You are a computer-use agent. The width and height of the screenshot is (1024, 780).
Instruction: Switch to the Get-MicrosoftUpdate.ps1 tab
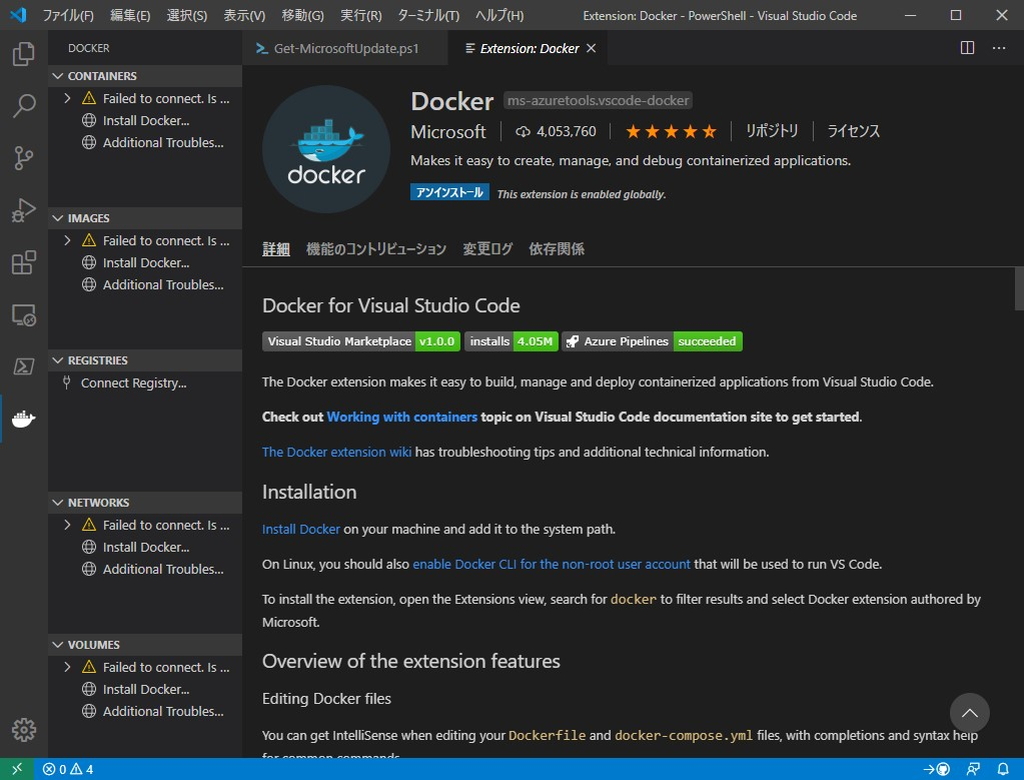pyautogui.click(x=345, y=47)
